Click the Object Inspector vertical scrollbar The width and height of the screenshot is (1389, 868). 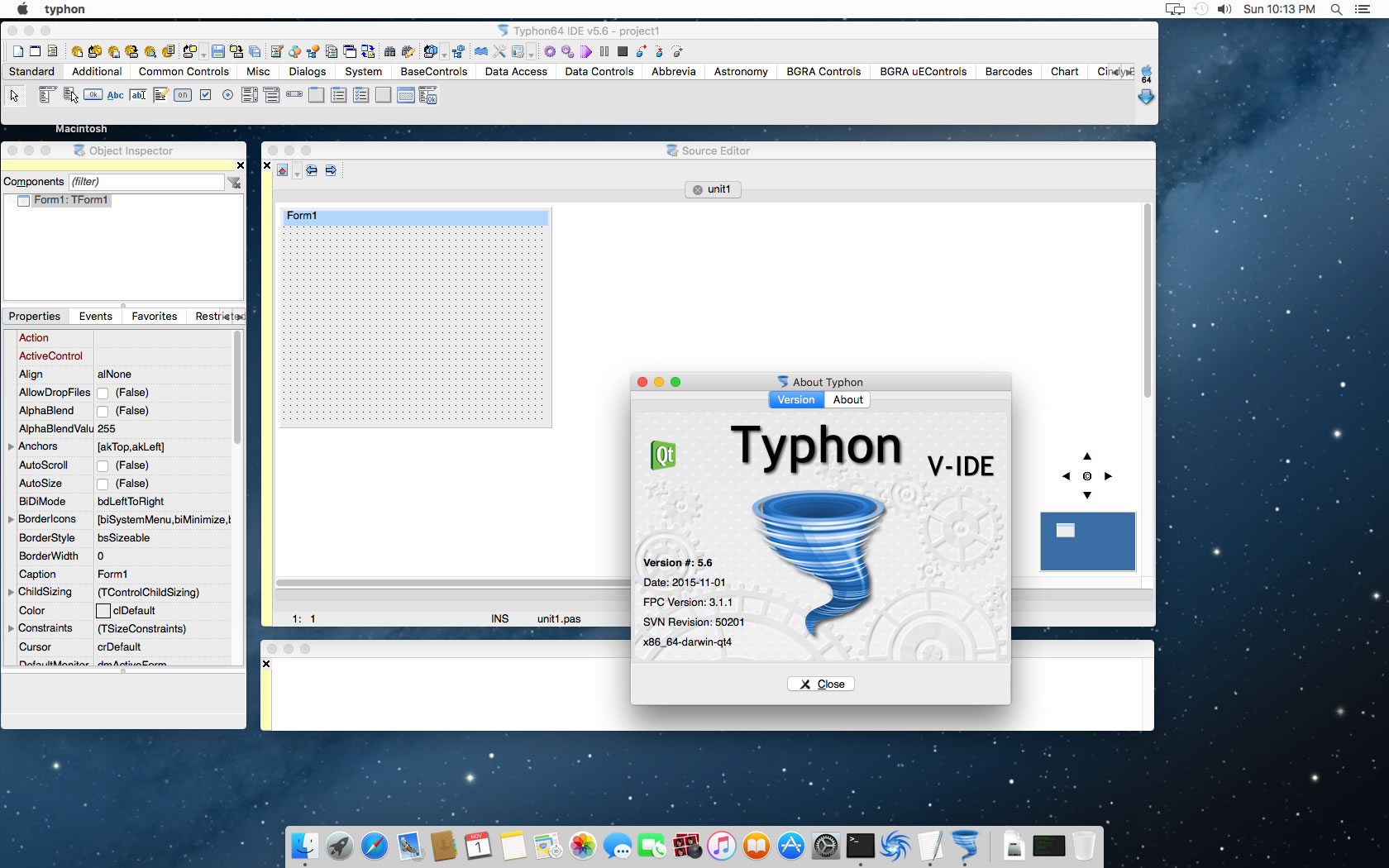(237, 387)
